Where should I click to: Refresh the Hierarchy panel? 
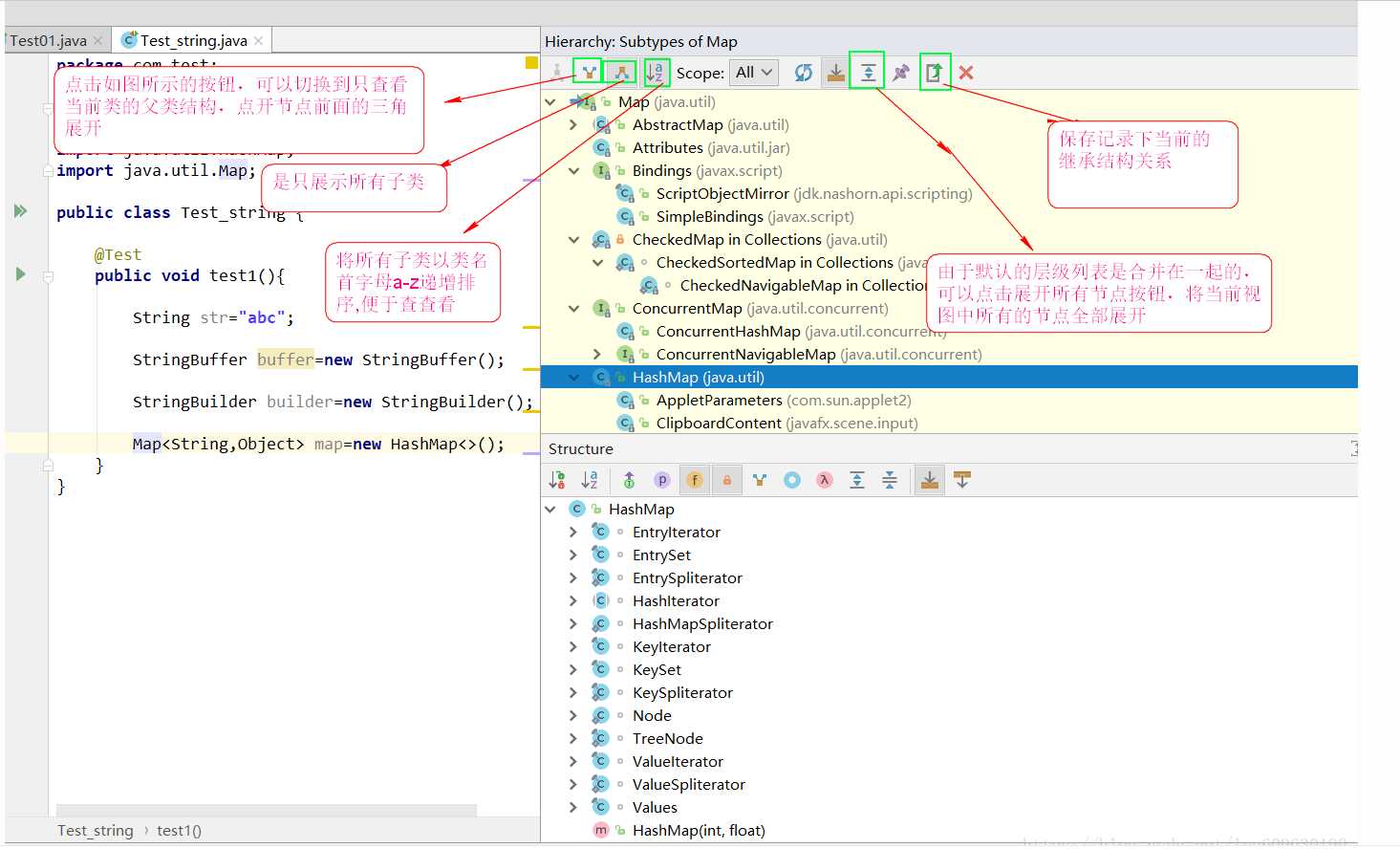tap(804, 73)
